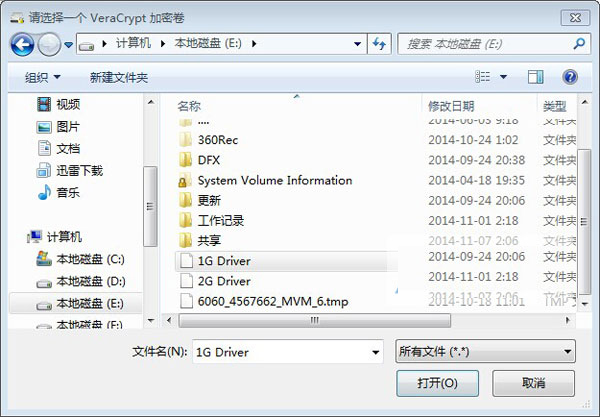Click the refresh icon beside address bar
The height and width of the screenshot is (417, 600).
379,44
